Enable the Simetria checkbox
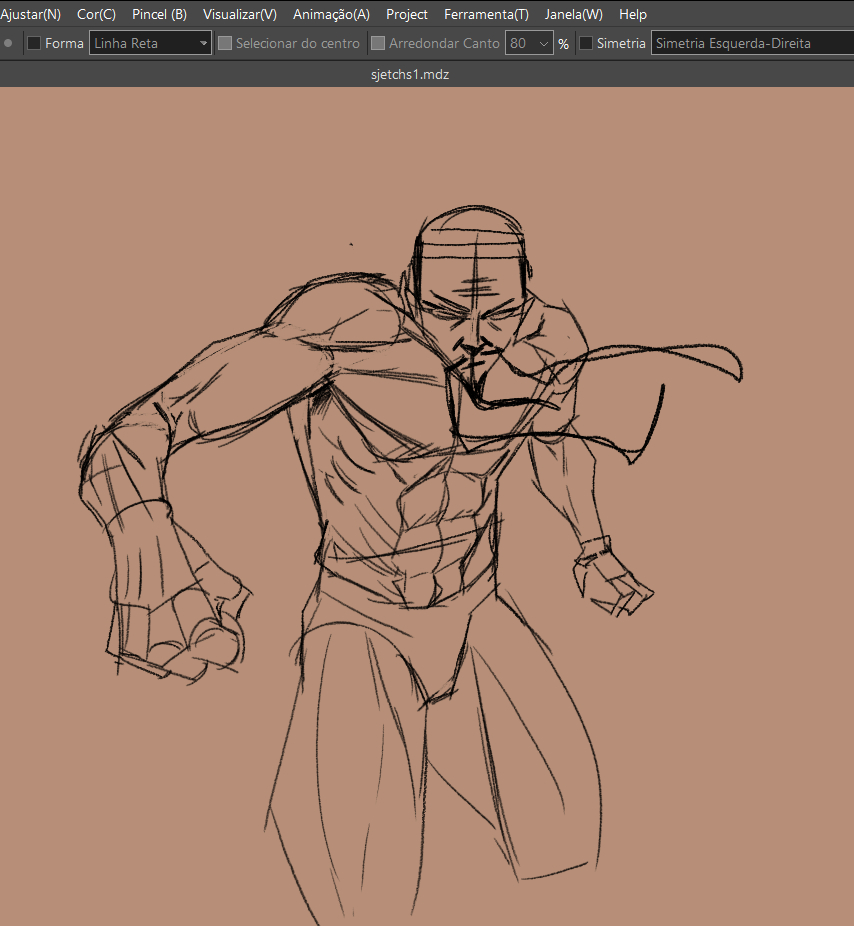Screen dimensions: 854x926 586,43
